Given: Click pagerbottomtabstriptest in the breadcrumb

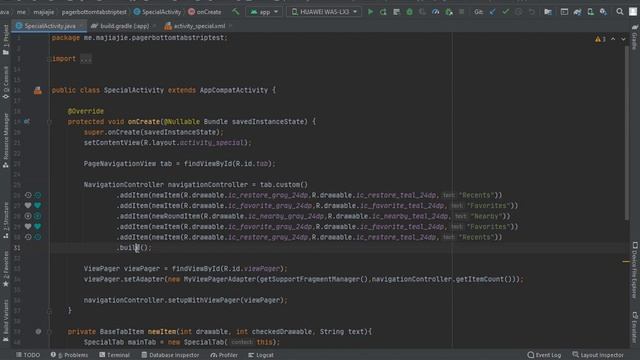Looking at the screenshot, I should coord(94,12).
